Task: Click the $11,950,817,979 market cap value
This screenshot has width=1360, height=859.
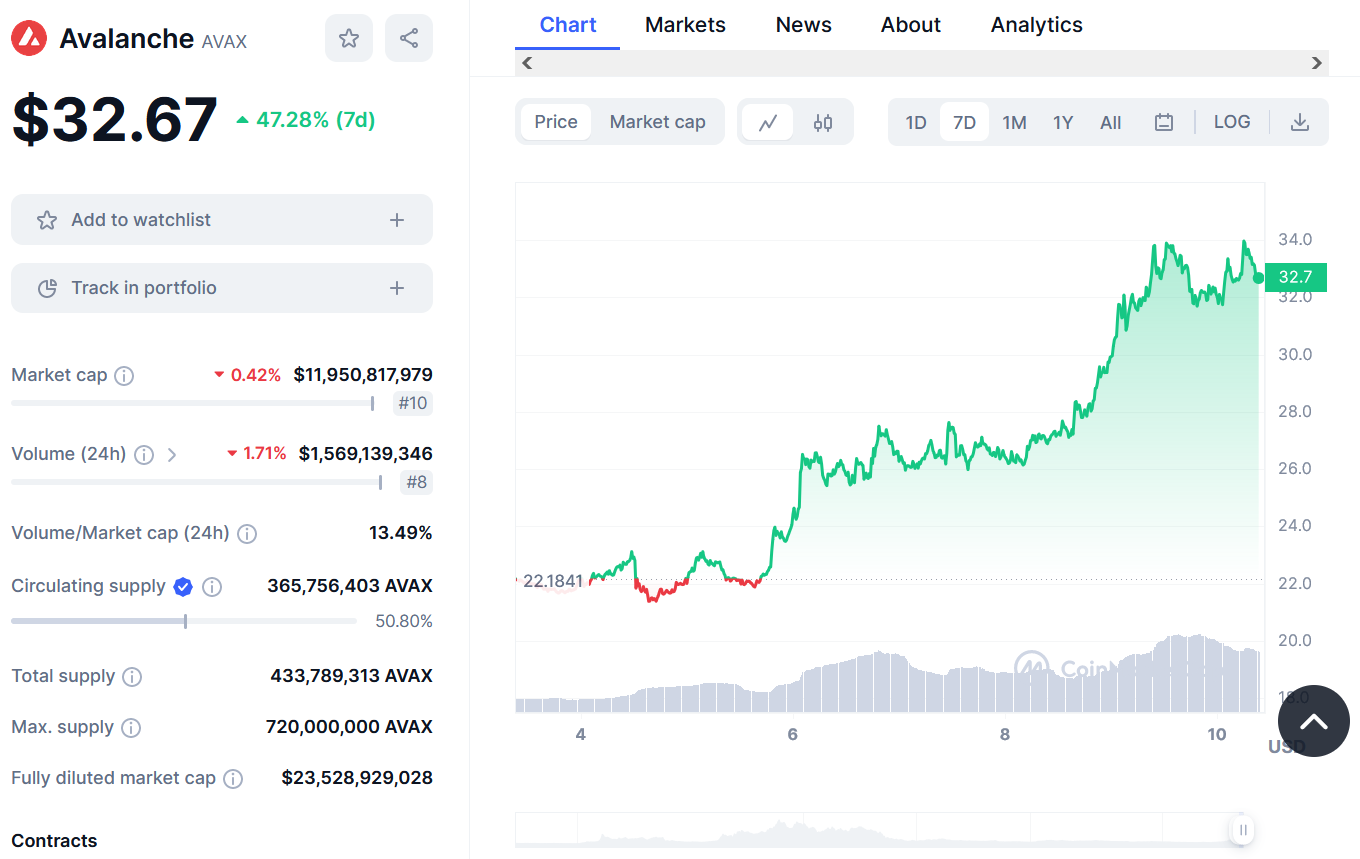Action: (x=363, y=375)
